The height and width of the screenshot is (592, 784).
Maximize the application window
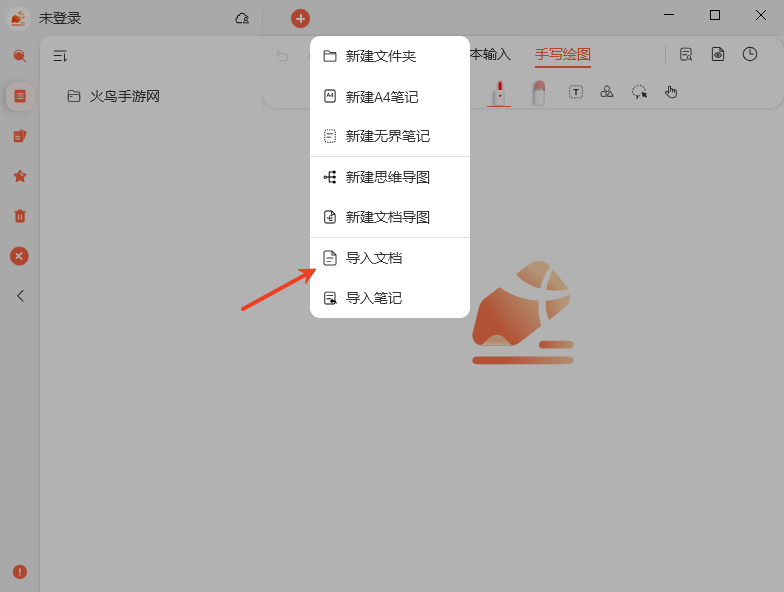tap(715, 15)
